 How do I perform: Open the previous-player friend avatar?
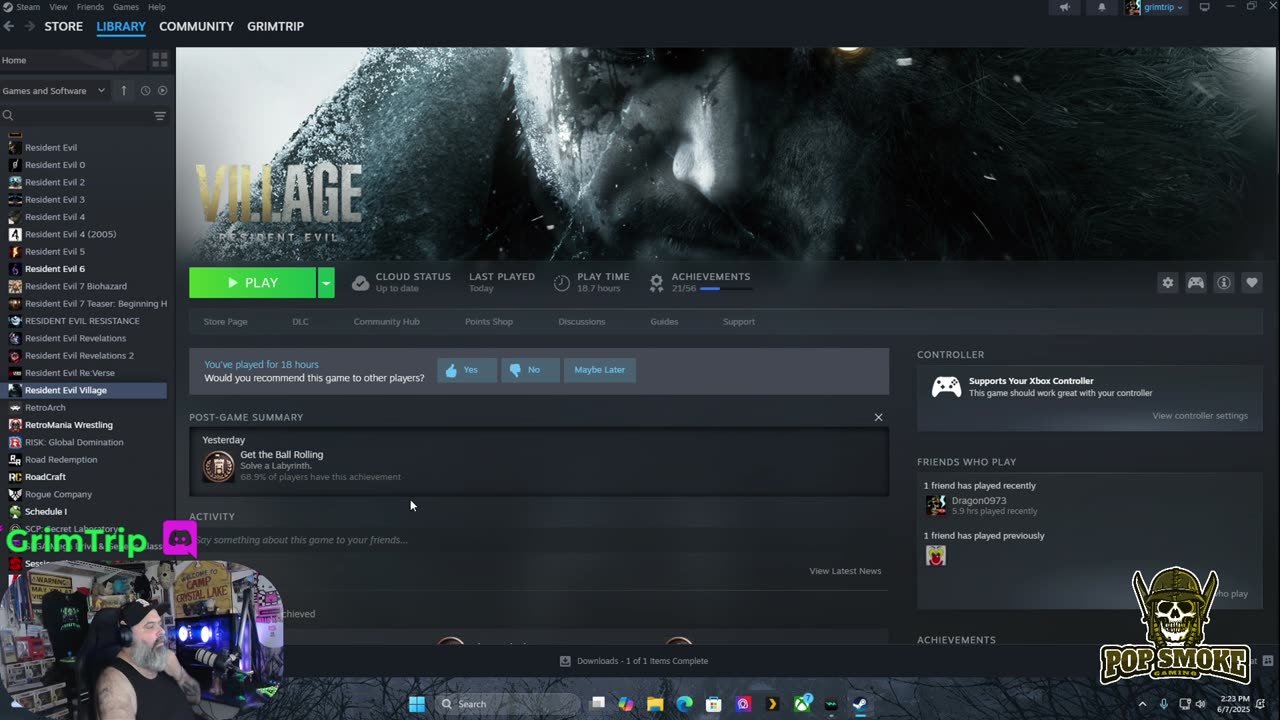[935, 555]
